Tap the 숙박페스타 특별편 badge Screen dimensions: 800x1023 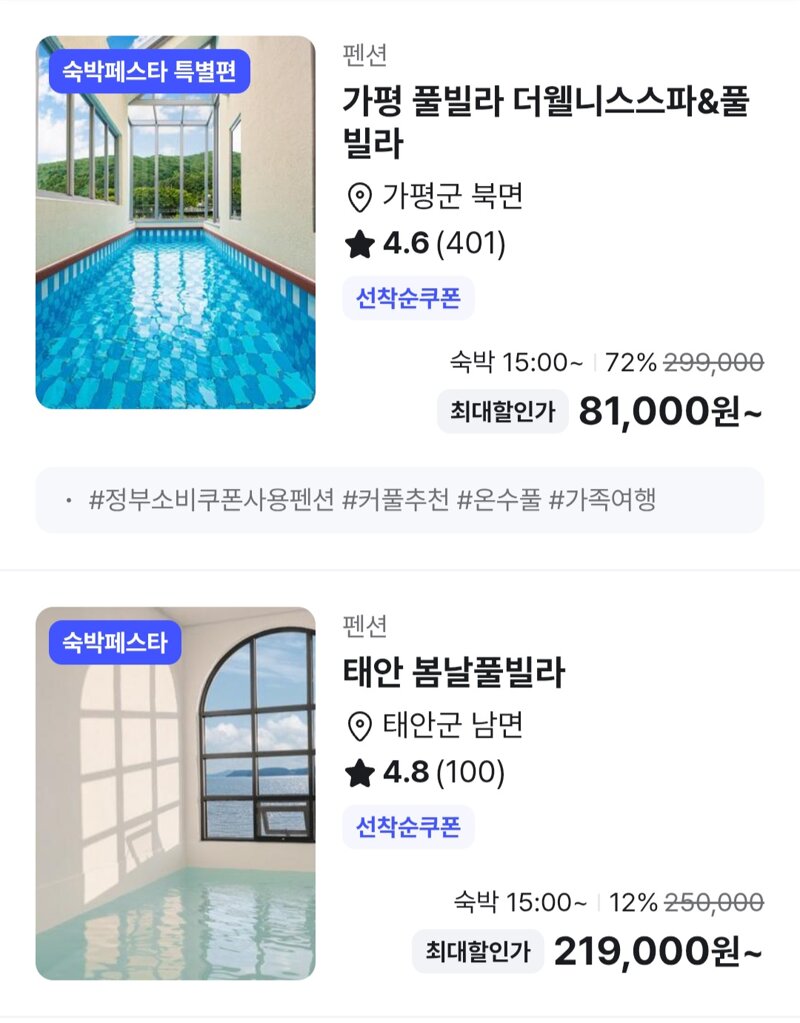(149, 71)
